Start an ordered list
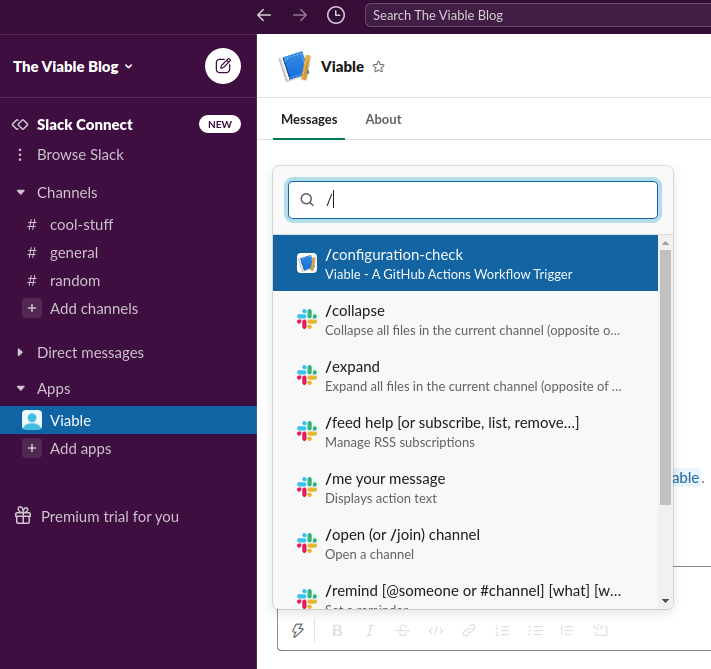The height and width of the screenshot is (669, 711). tap(502, 630)
